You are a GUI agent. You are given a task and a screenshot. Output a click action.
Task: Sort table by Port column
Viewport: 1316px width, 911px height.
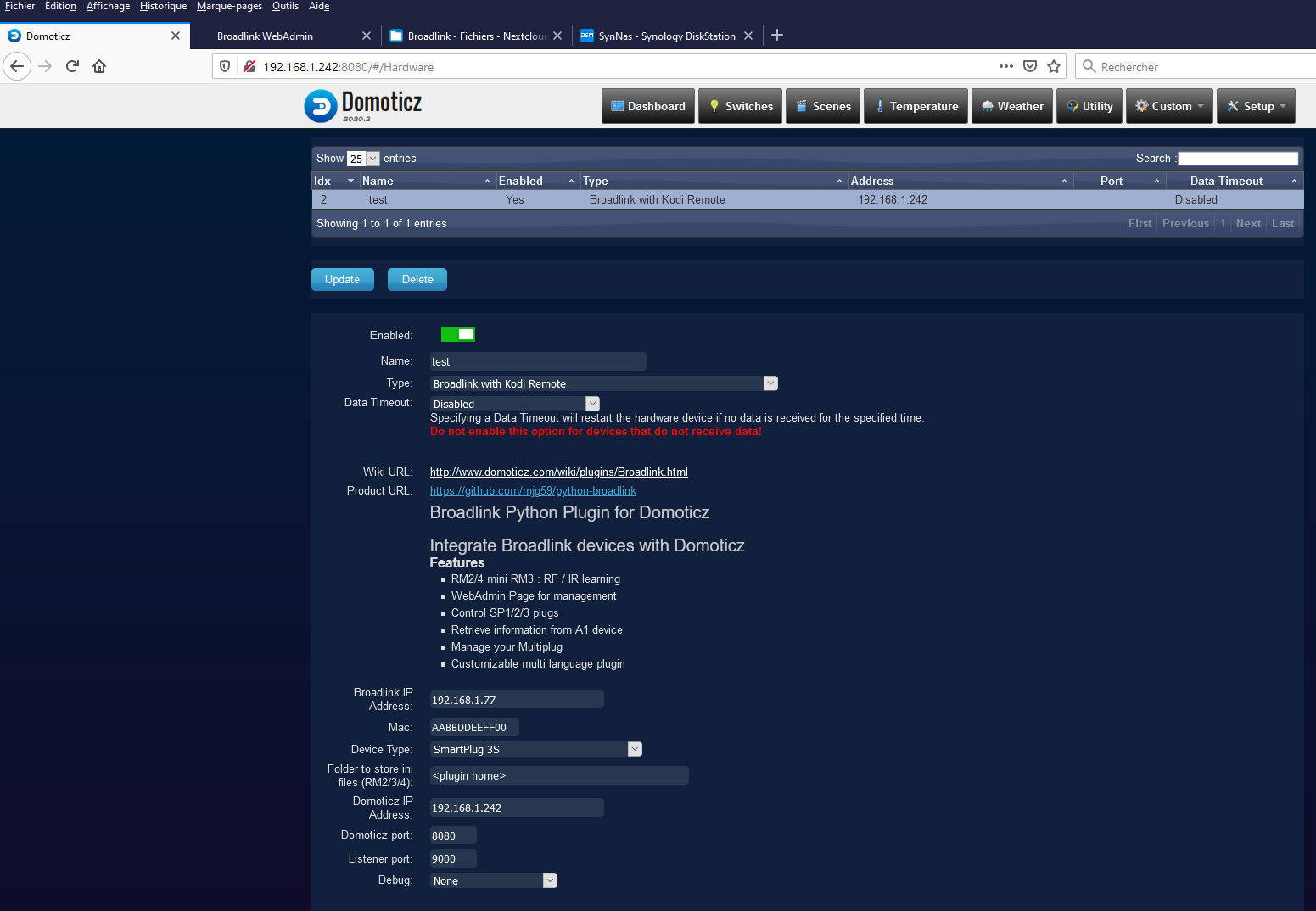coord(1120,181)
